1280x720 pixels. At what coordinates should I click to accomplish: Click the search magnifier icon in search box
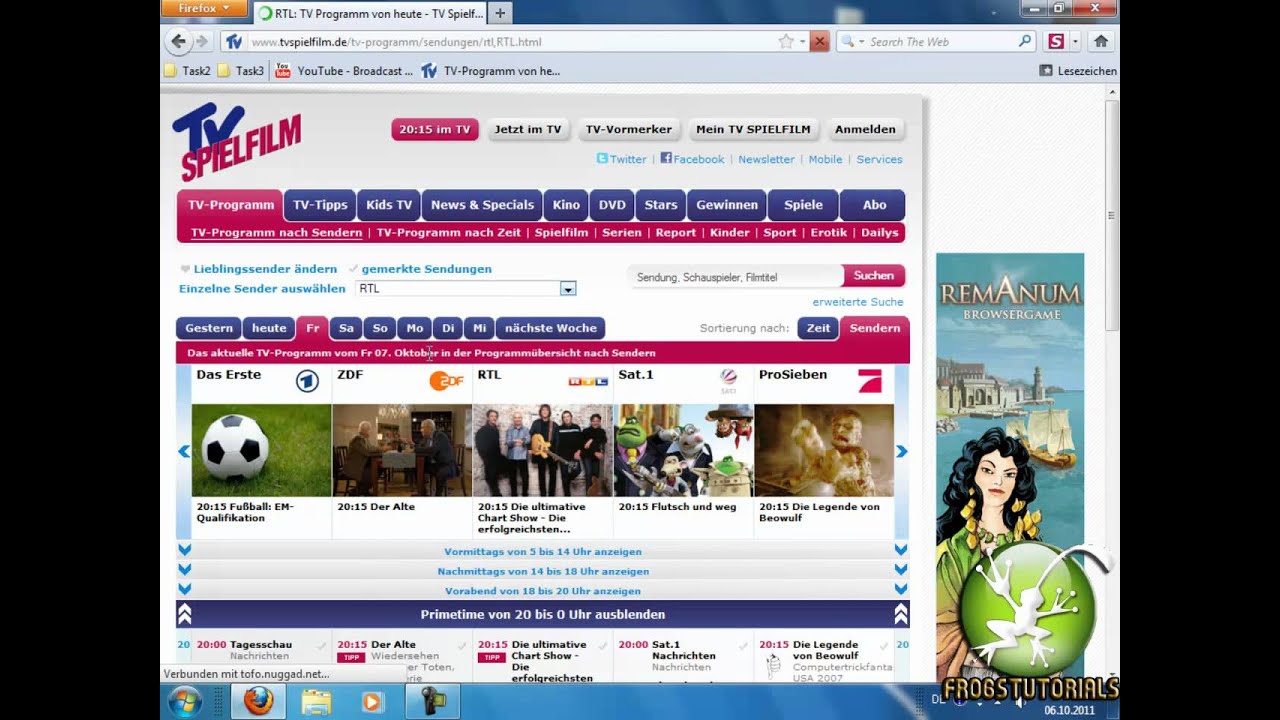click(1025, 42)
